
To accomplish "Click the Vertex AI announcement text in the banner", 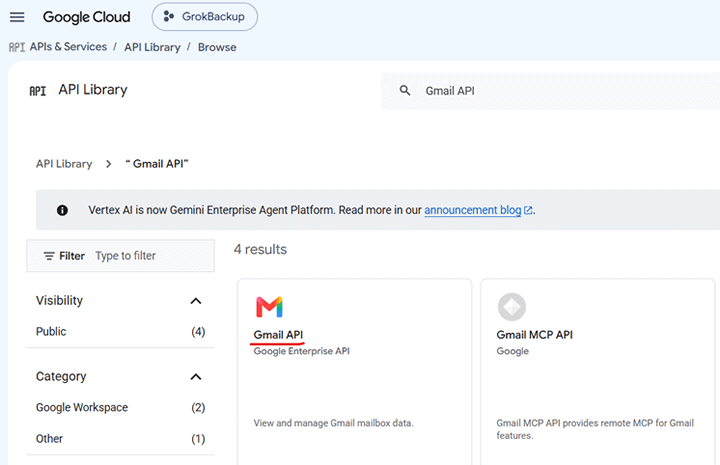I will coord(255,210).
